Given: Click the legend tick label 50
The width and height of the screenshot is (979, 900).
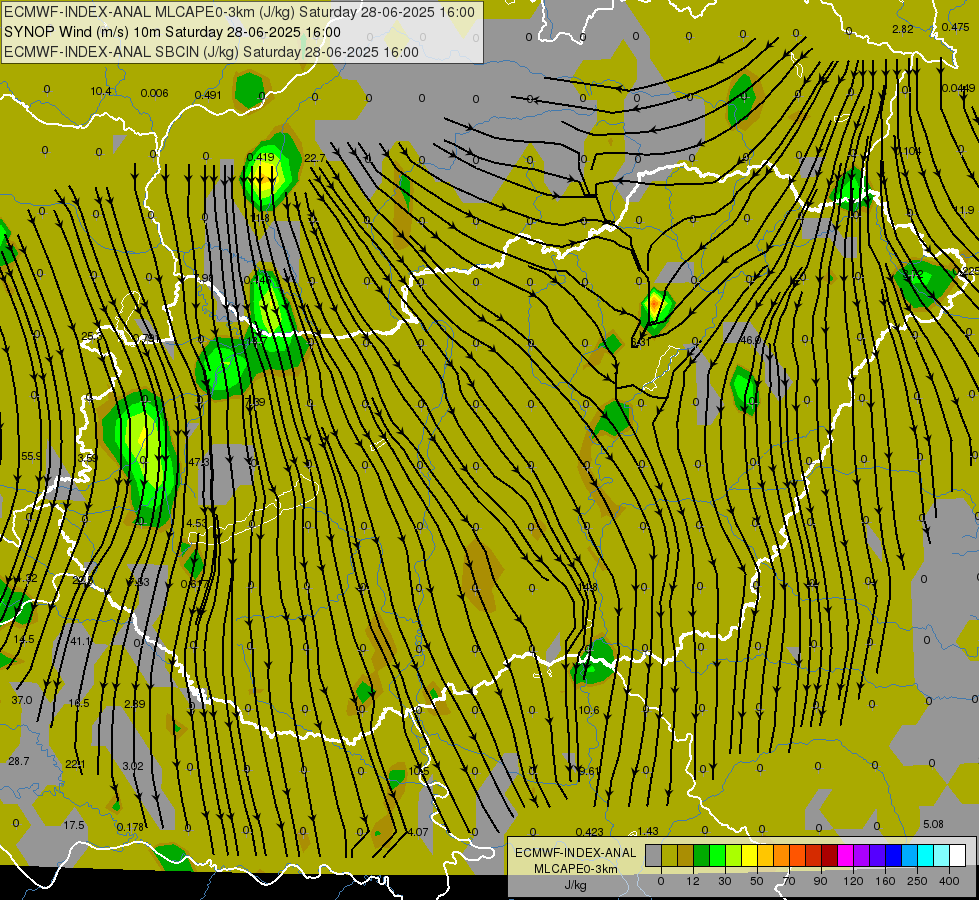Looking at the screenshot, I should pos(756,881).
